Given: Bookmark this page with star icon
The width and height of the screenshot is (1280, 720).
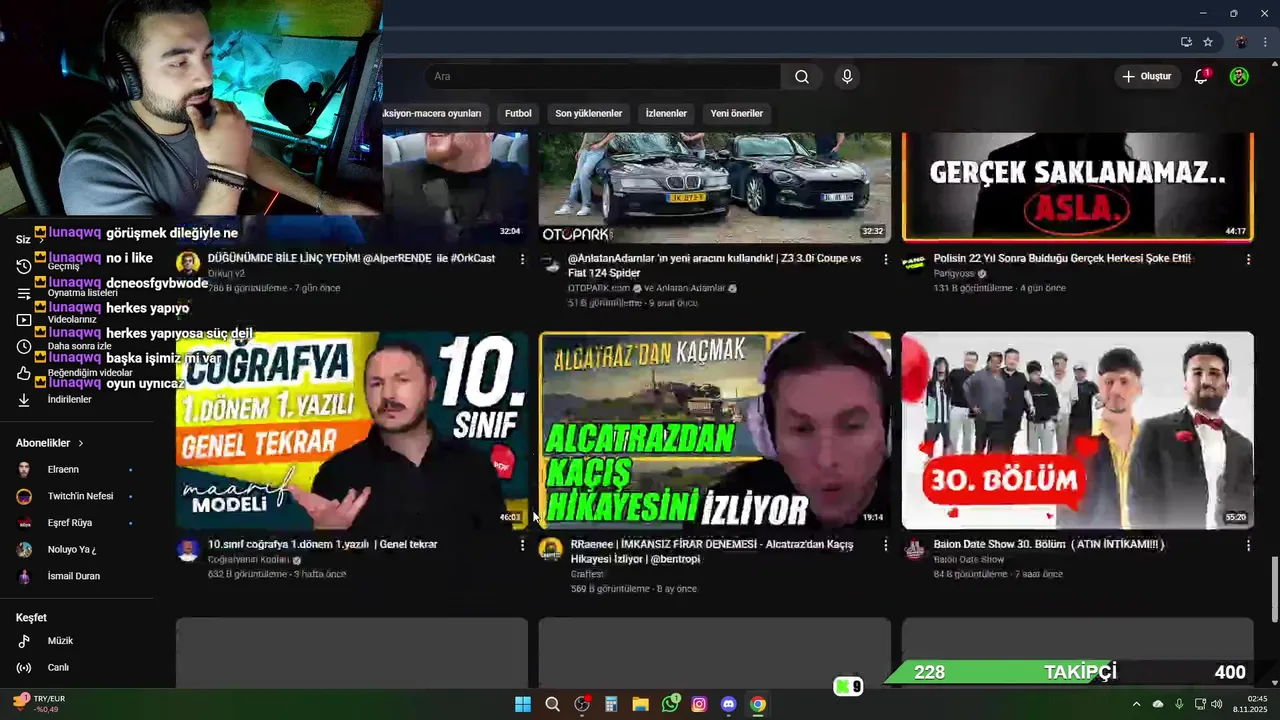Looking at the screenshot, I should 1208,42.
